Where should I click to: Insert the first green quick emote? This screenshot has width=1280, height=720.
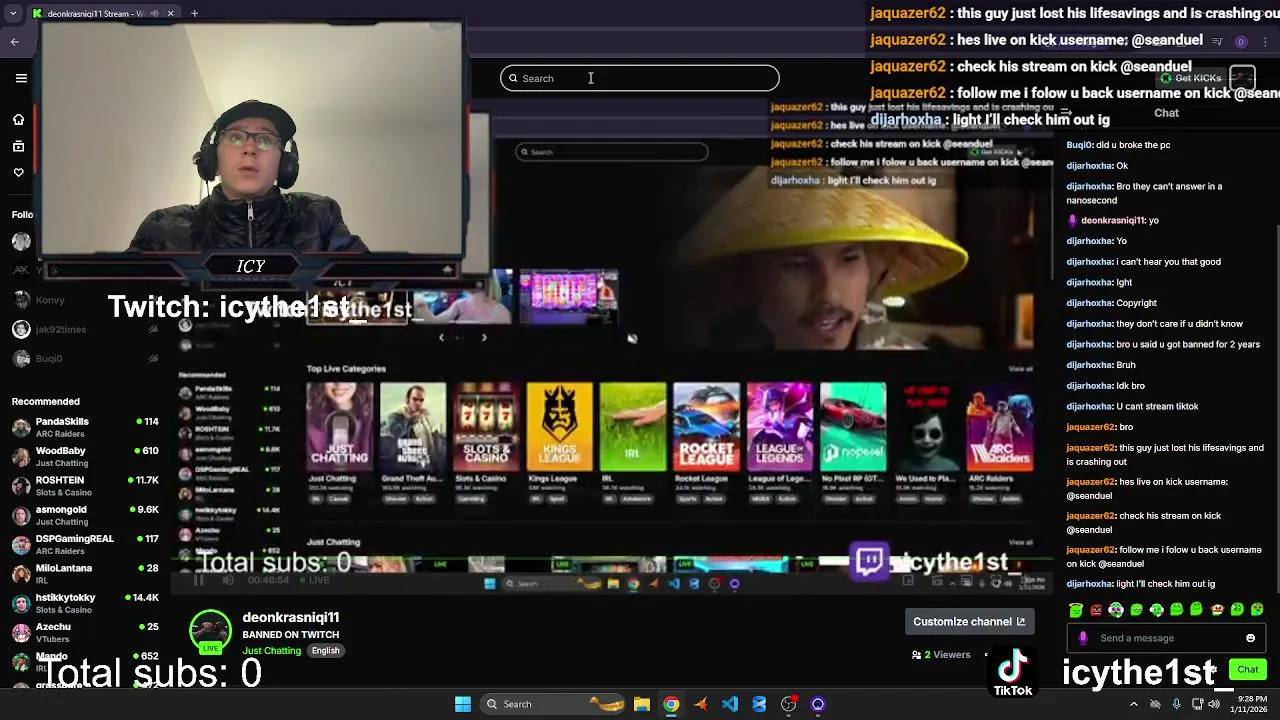[x=1076, y=610]
